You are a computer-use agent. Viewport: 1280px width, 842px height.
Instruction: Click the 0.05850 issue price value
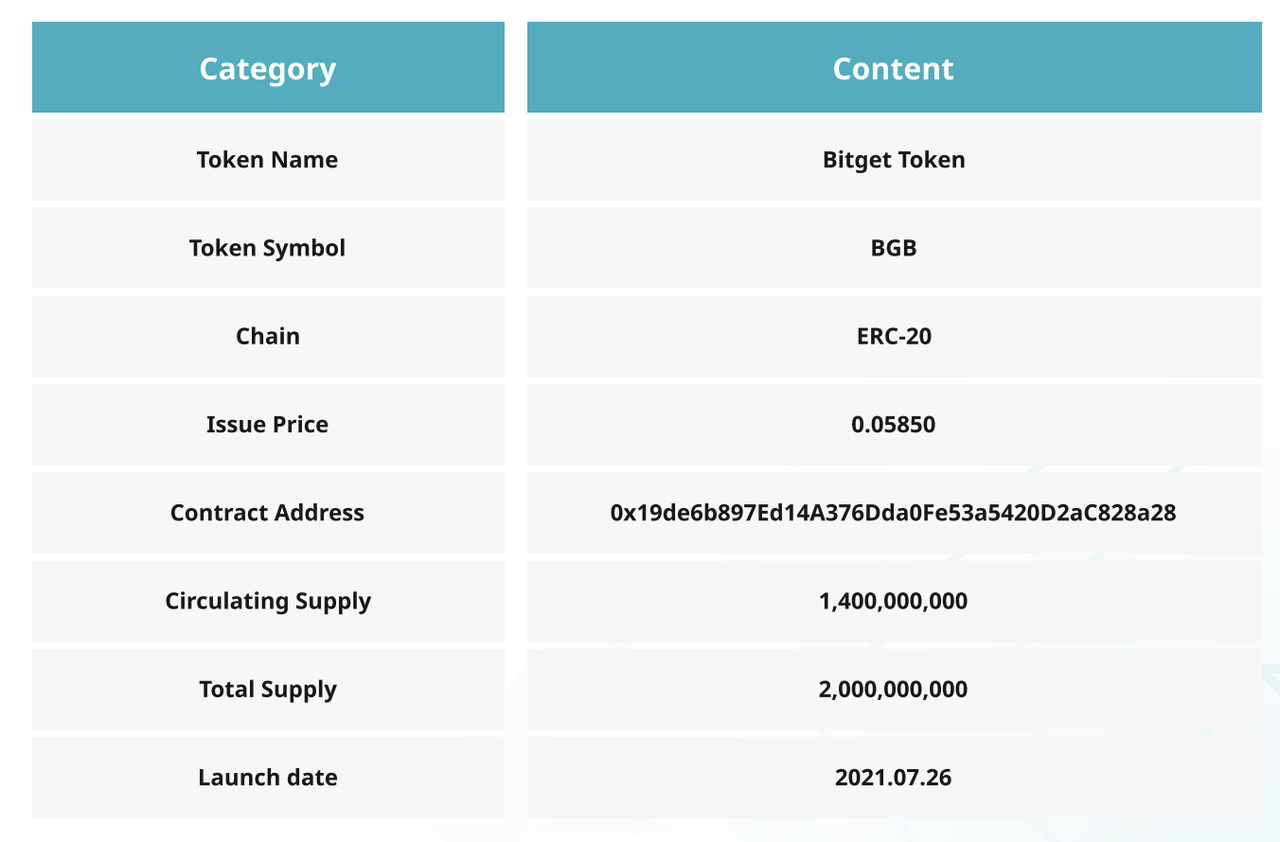[x=893, y=424]
